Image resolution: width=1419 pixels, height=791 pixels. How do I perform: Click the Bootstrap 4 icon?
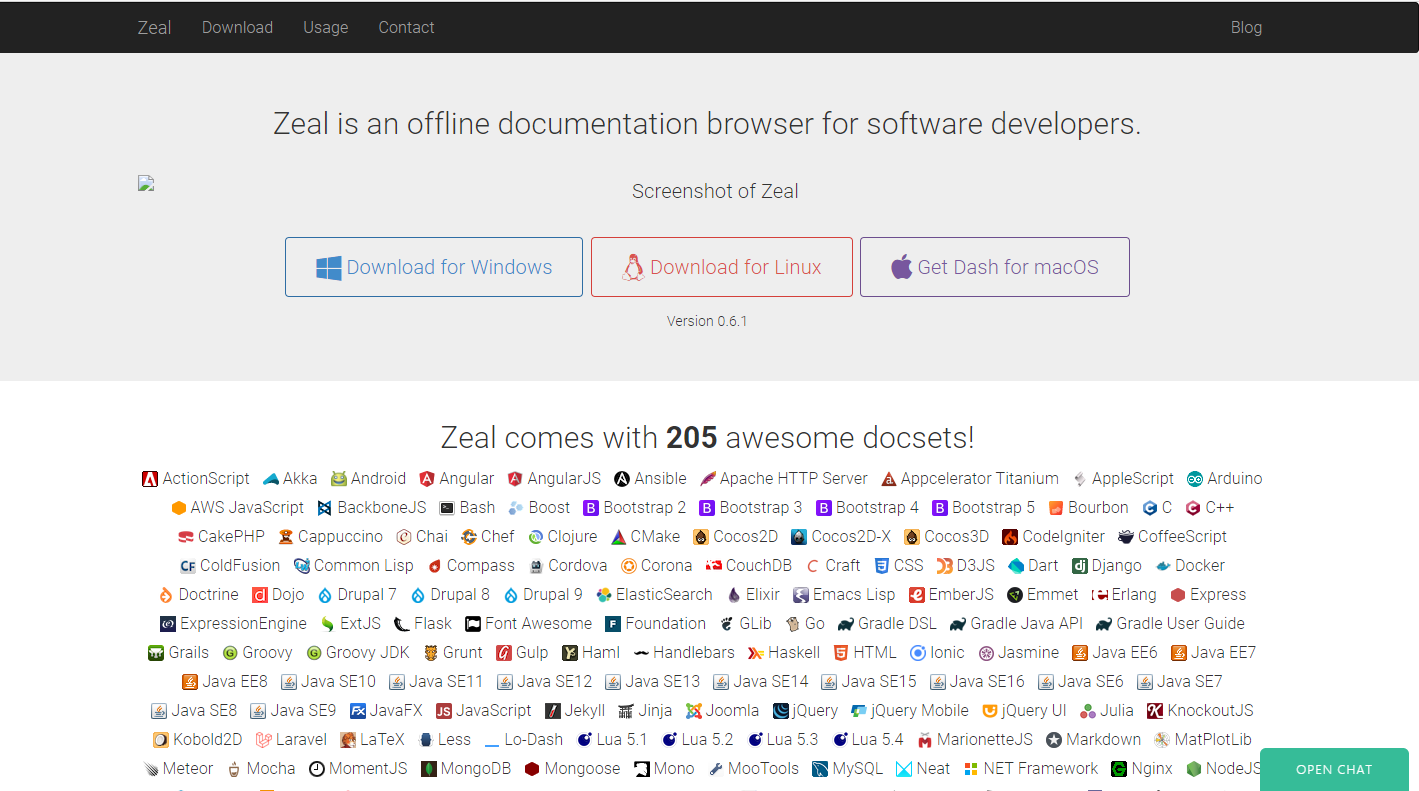tap(824, 508)
